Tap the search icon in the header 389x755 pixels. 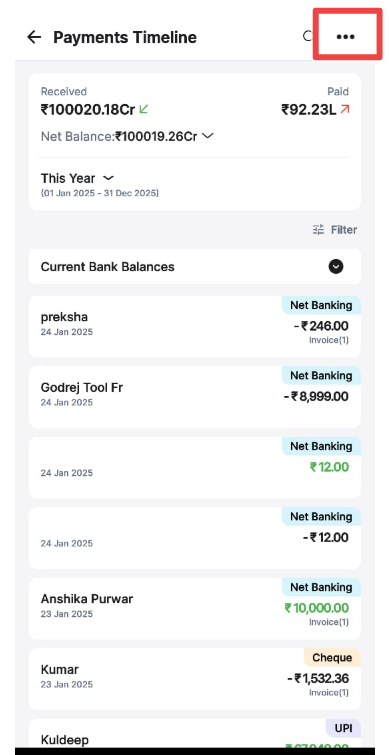click(308, 36)
